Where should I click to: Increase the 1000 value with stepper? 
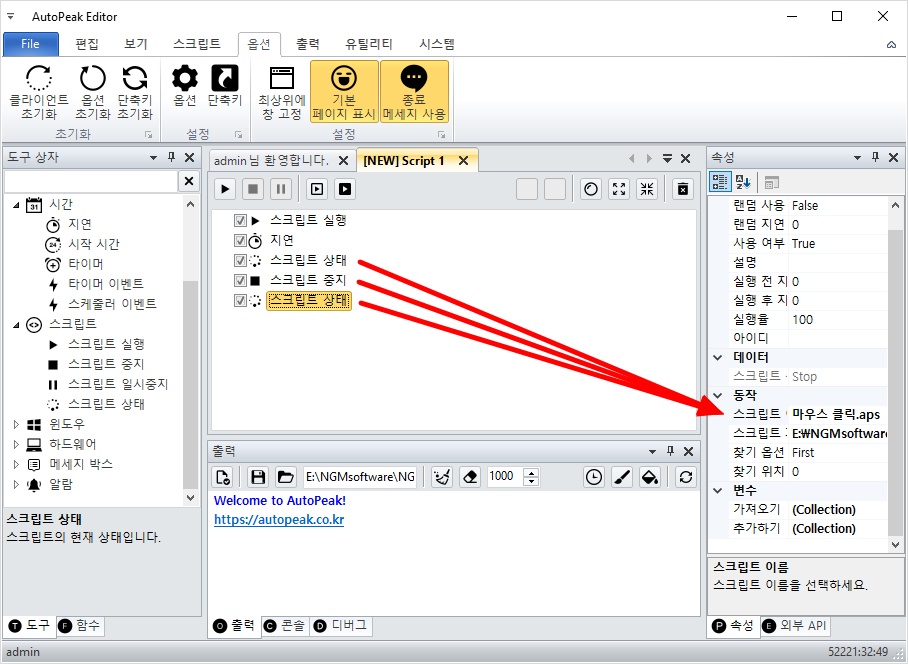click(x=531, y=472)
